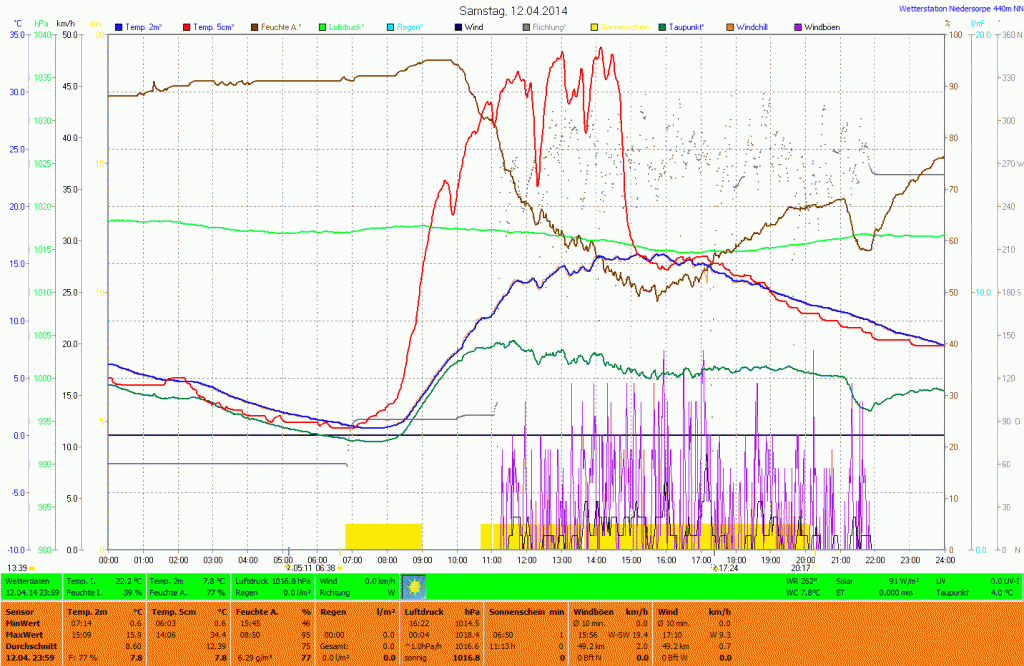Click the cyan Regen legend square
The height and width of the screenshot is (666, 1024).
point(390,27)
